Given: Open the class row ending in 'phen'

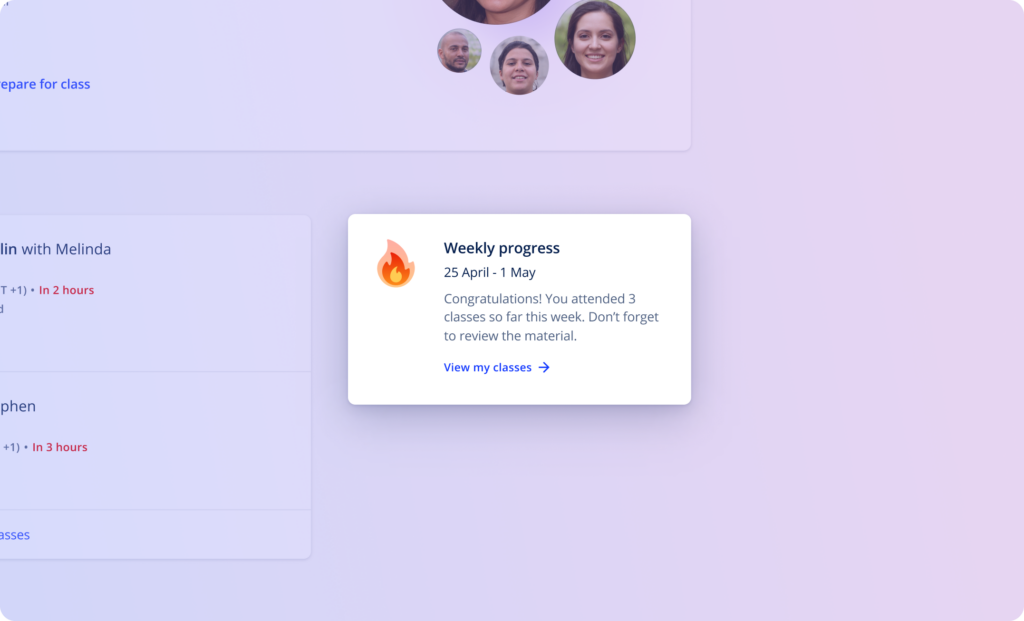Looking at the screenshot, I should point(155,441).
